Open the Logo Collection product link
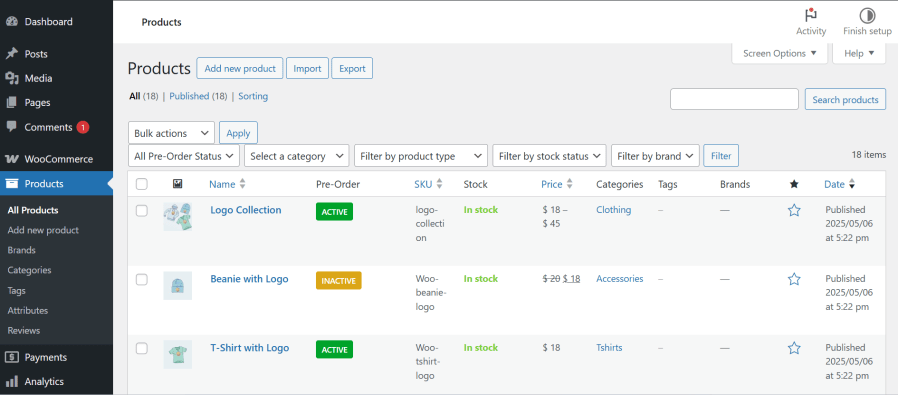898x395 pixels. [x=246, y=210]
